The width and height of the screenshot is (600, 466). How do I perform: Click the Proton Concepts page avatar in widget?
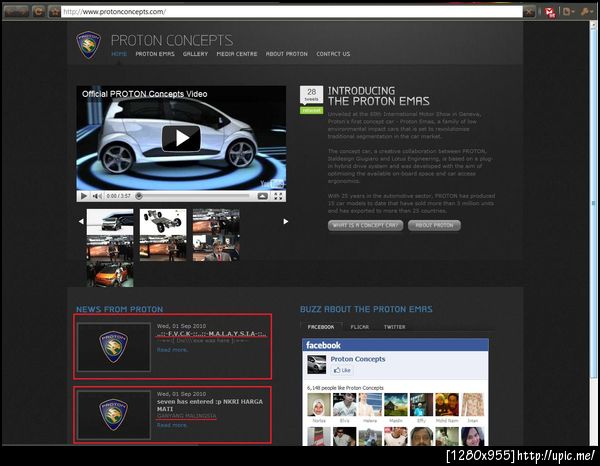pyautogui.click(x=317, y=365)
